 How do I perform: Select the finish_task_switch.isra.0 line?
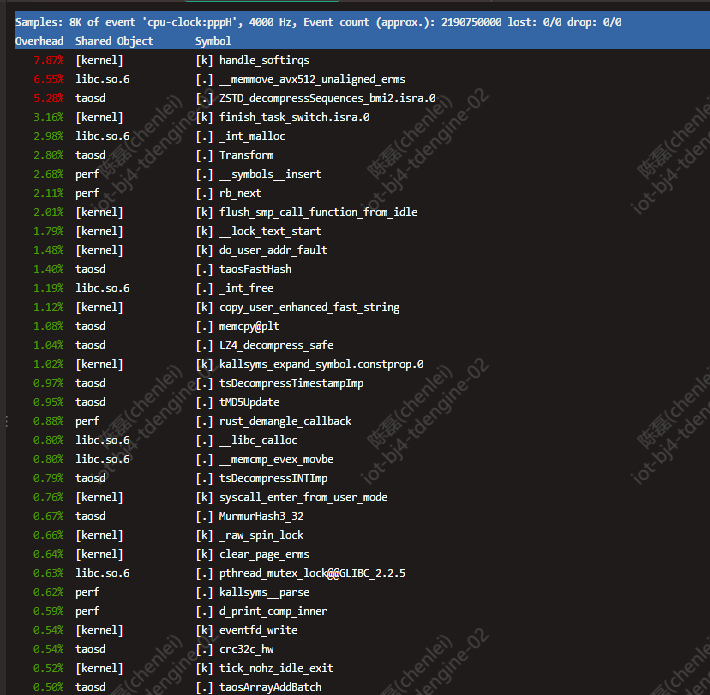(x=294, y=117)
